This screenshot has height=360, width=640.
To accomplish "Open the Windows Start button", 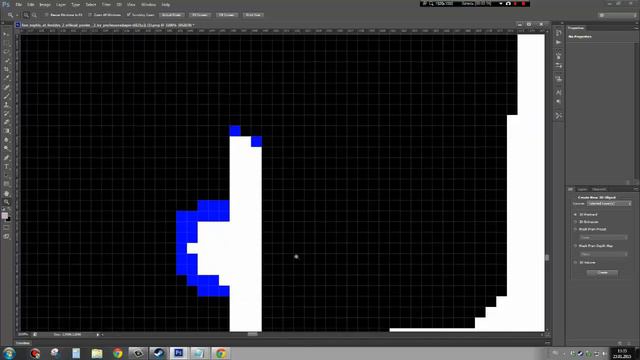I will click(x=9, y=353).
